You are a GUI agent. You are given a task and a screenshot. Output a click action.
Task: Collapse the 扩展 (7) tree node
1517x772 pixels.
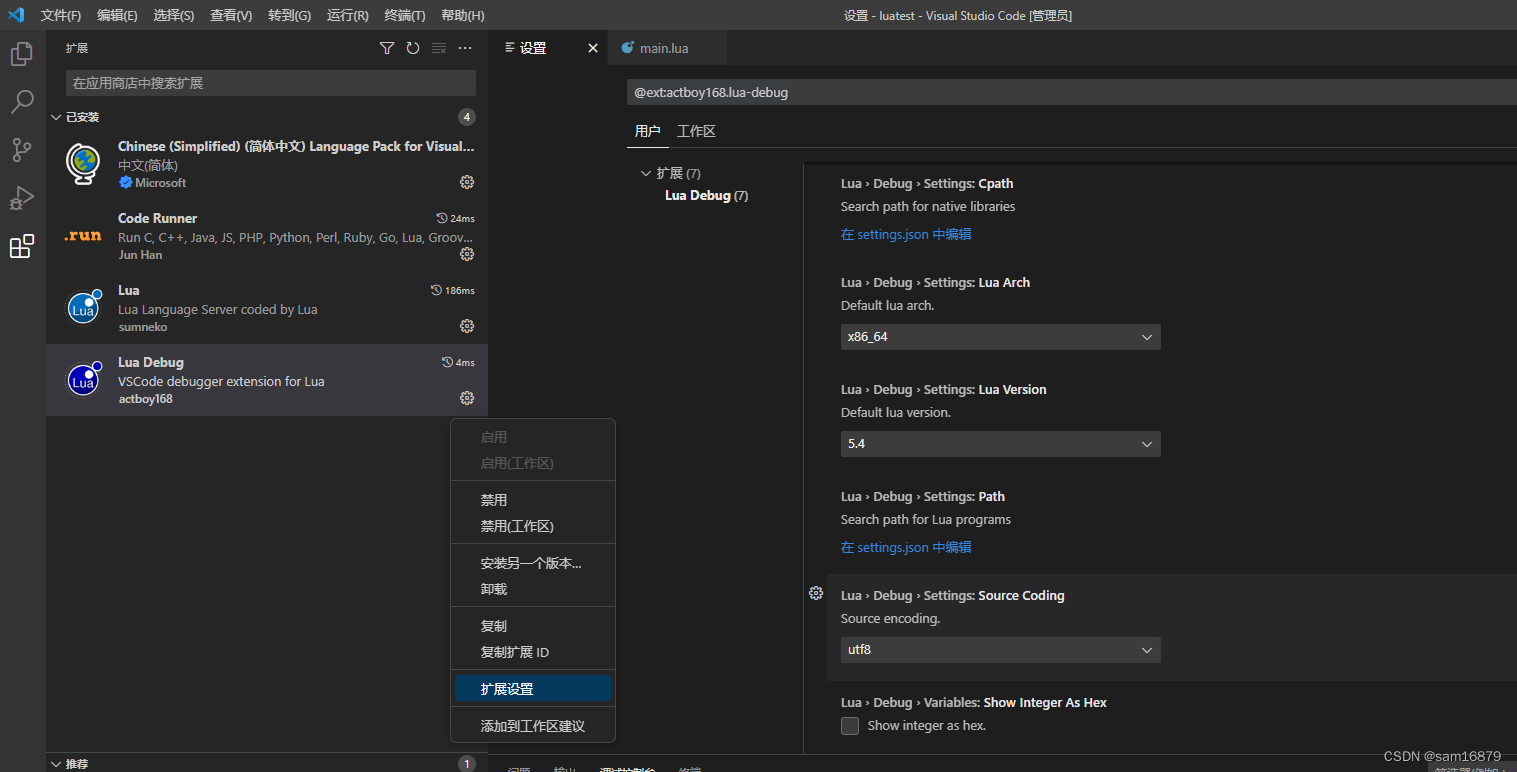coord(671,173)
